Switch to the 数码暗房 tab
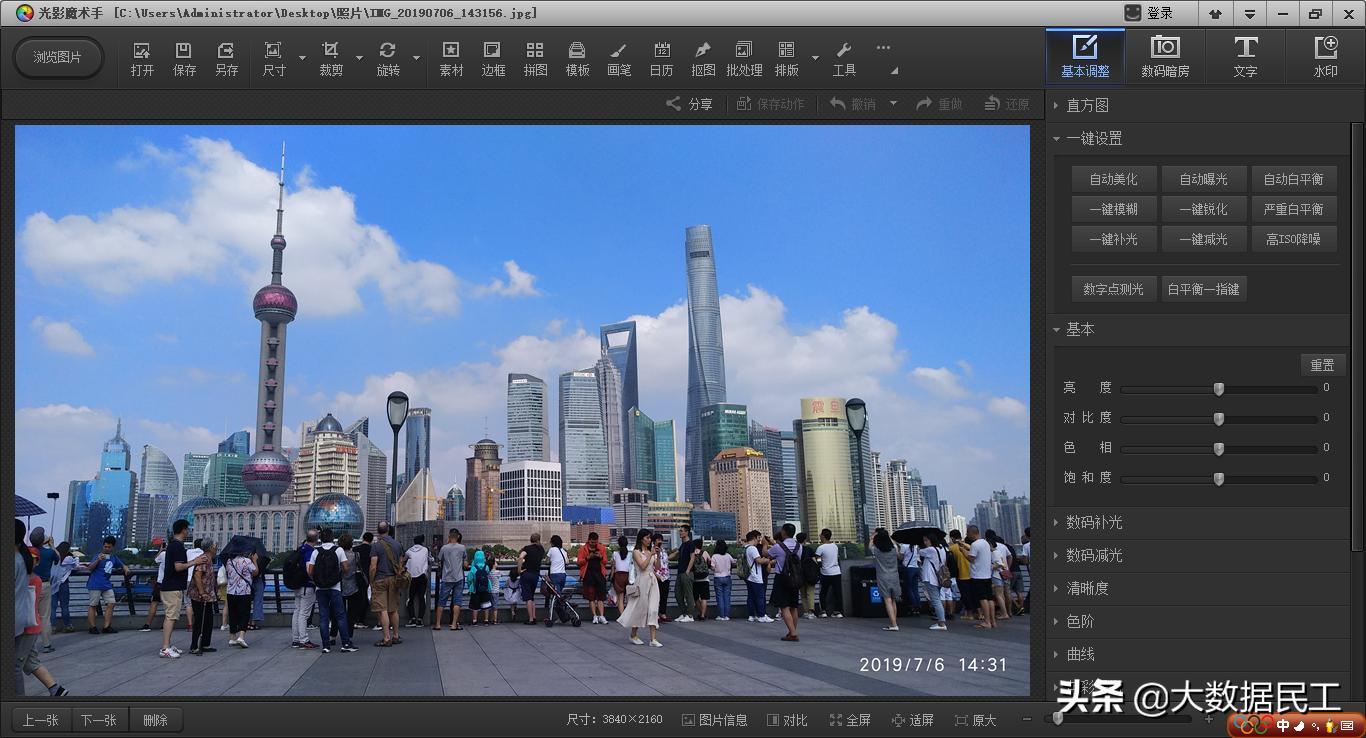Viewport: 1366px width, 738px height. pyautogui.click(x=1166, y=56)
